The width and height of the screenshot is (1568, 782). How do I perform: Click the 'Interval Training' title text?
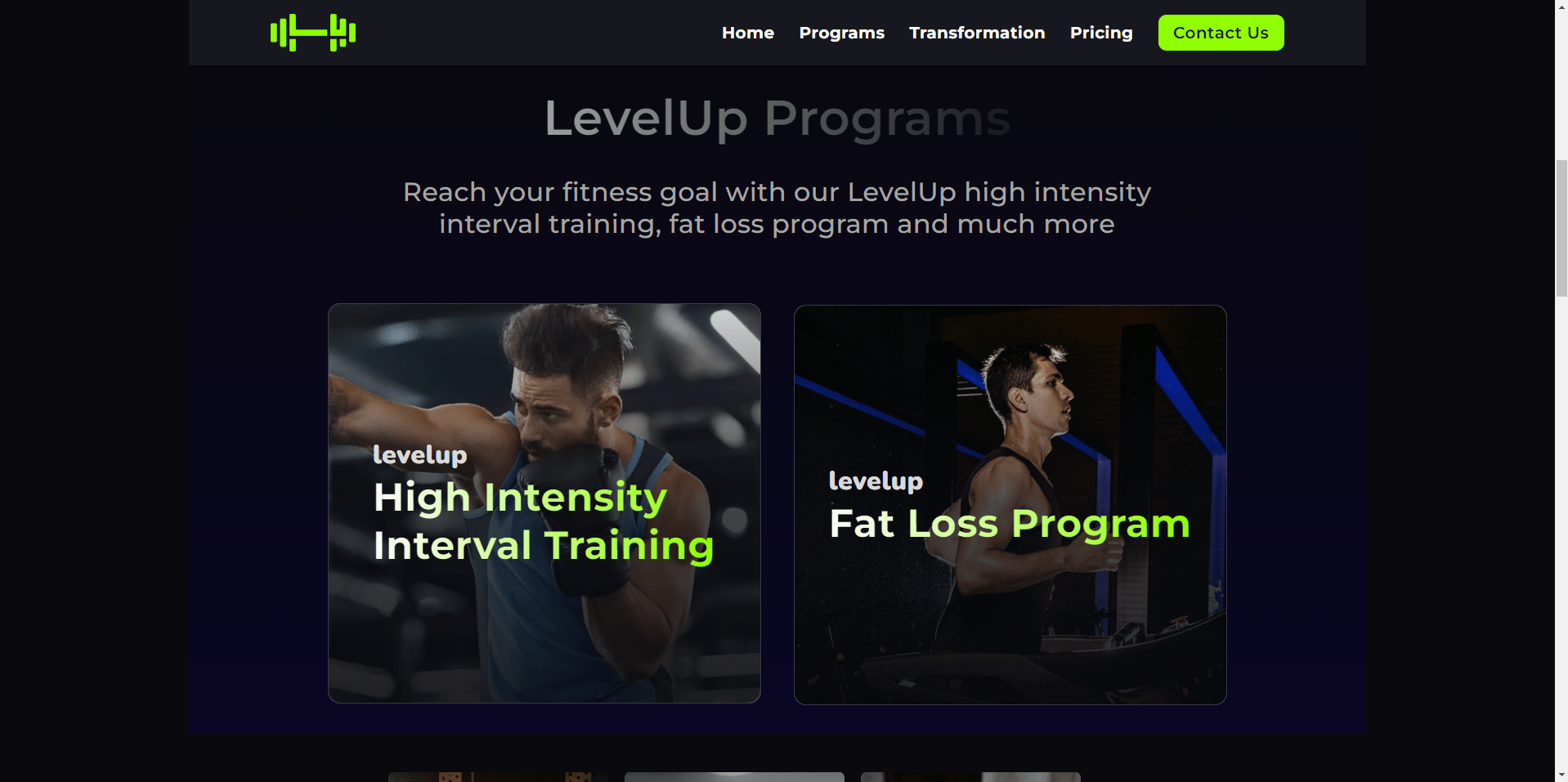pyautogui.click(x=544, y=546)
